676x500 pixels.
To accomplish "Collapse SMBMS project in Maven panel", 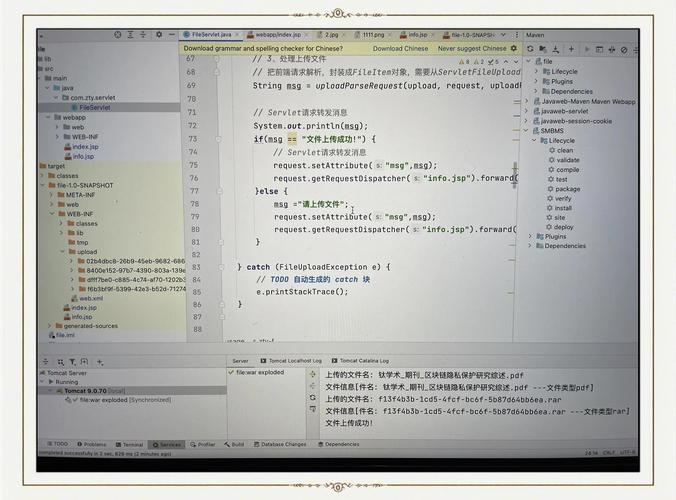I will pos(526,131).
